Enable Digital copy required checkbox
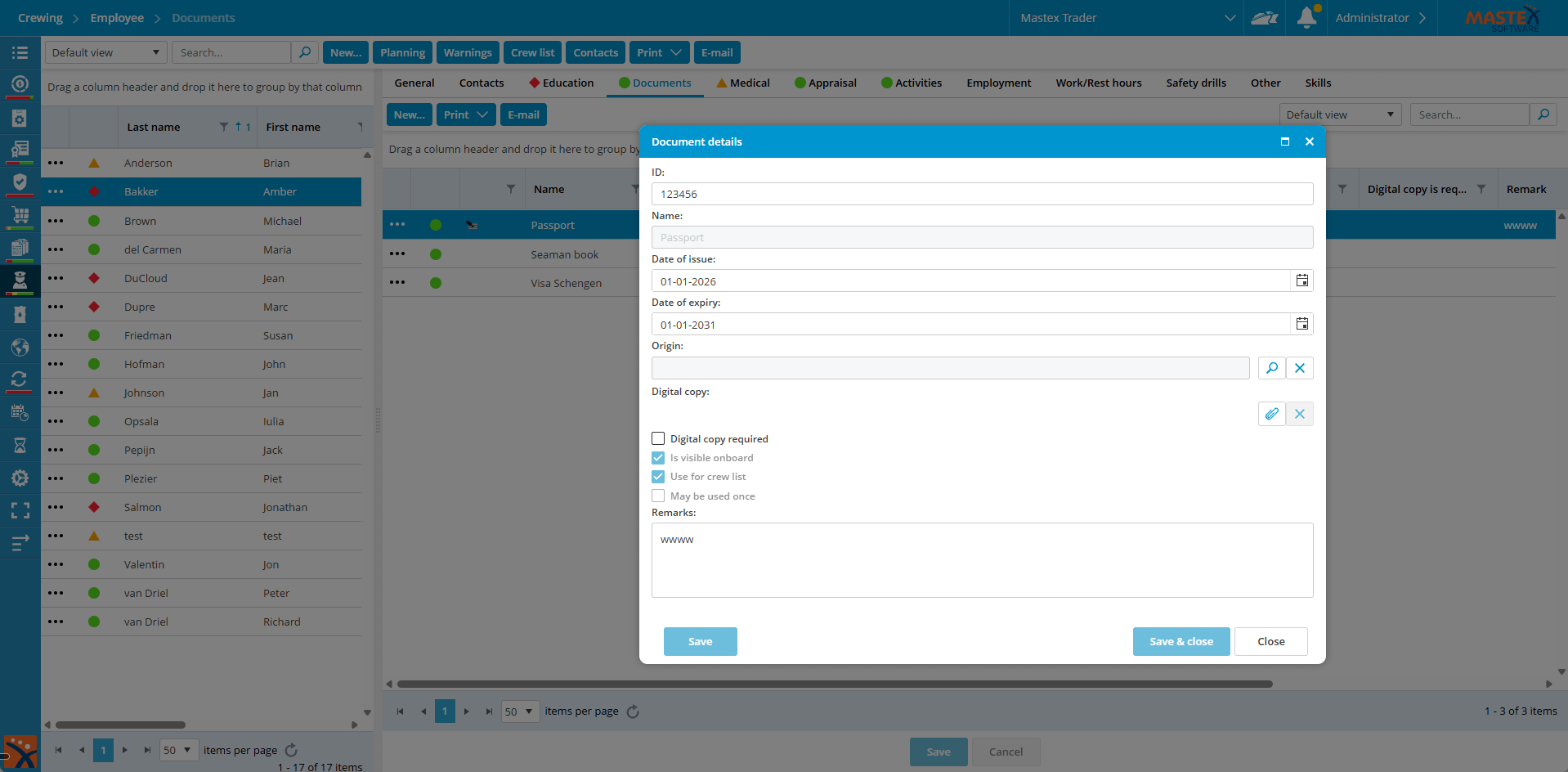The width and height of the screenshot is (1568, 772). click(x=658, y=438)
